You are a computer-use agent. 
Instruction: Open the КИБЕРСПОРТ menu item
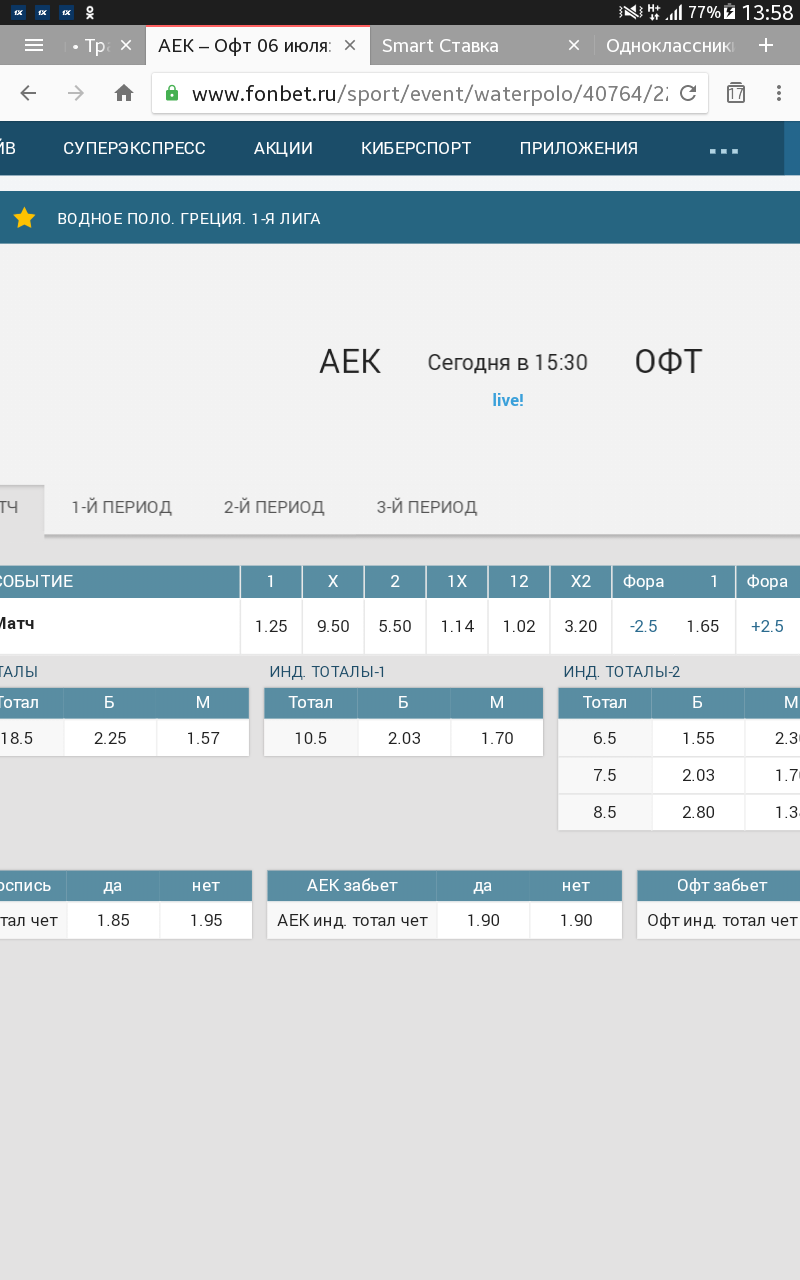[416, 148]
